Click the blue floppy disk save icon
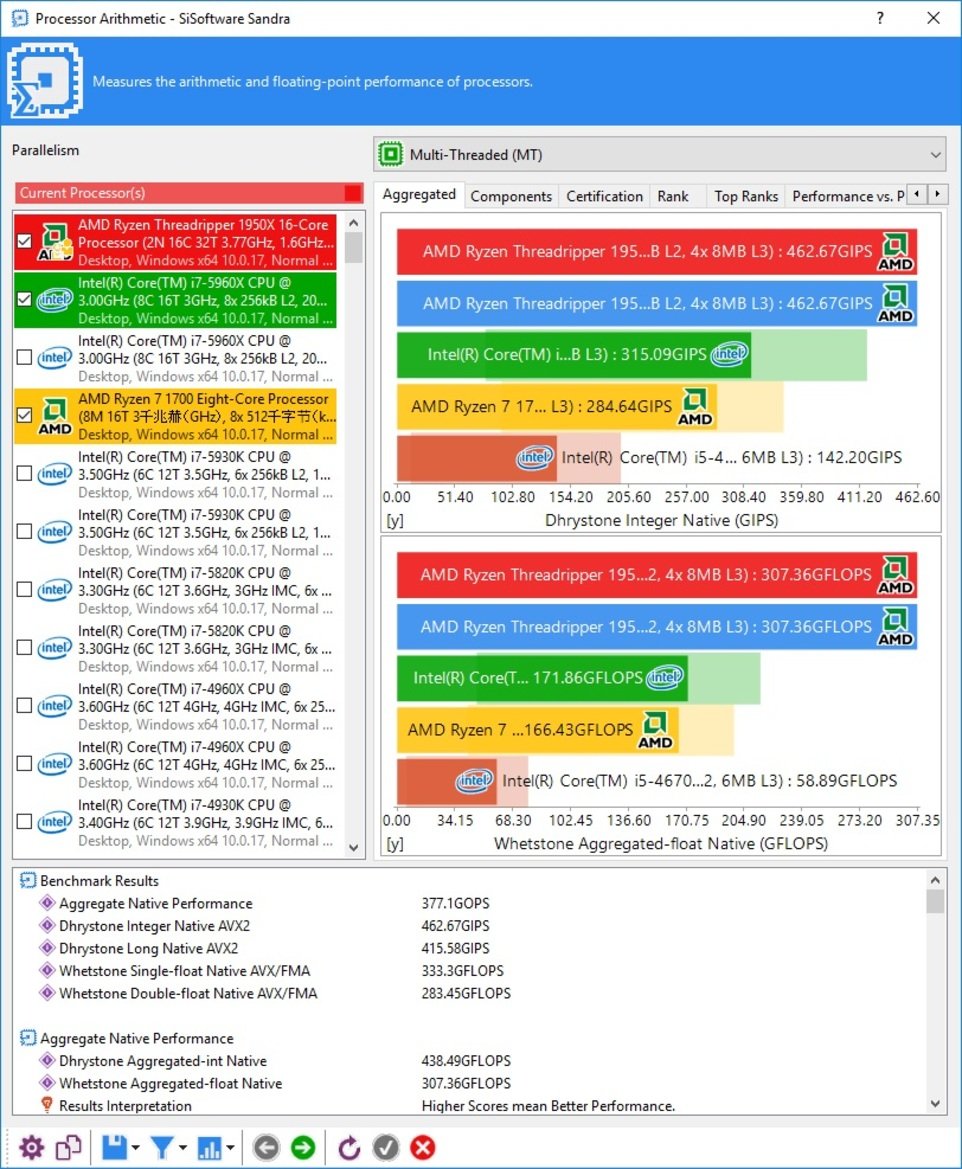This screenshot has height=1169, width=962. coord(114,1147)
